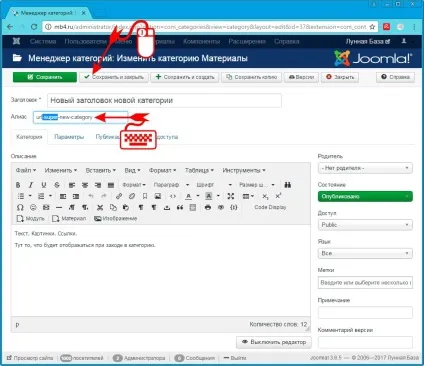This screenshot has width=424, height=366.
Task: Open the Размер шрифта size dropdown
Action: click(257, 185)
